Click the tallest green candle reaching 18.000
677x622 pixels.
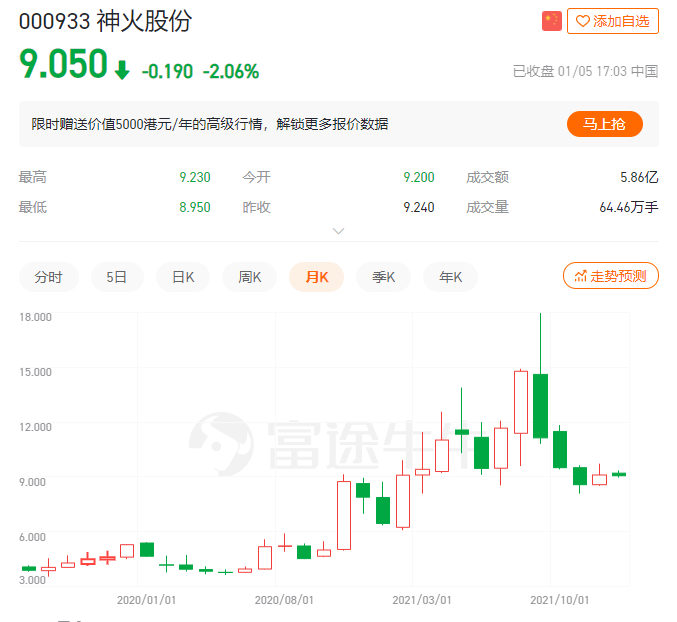pos(541,406)
